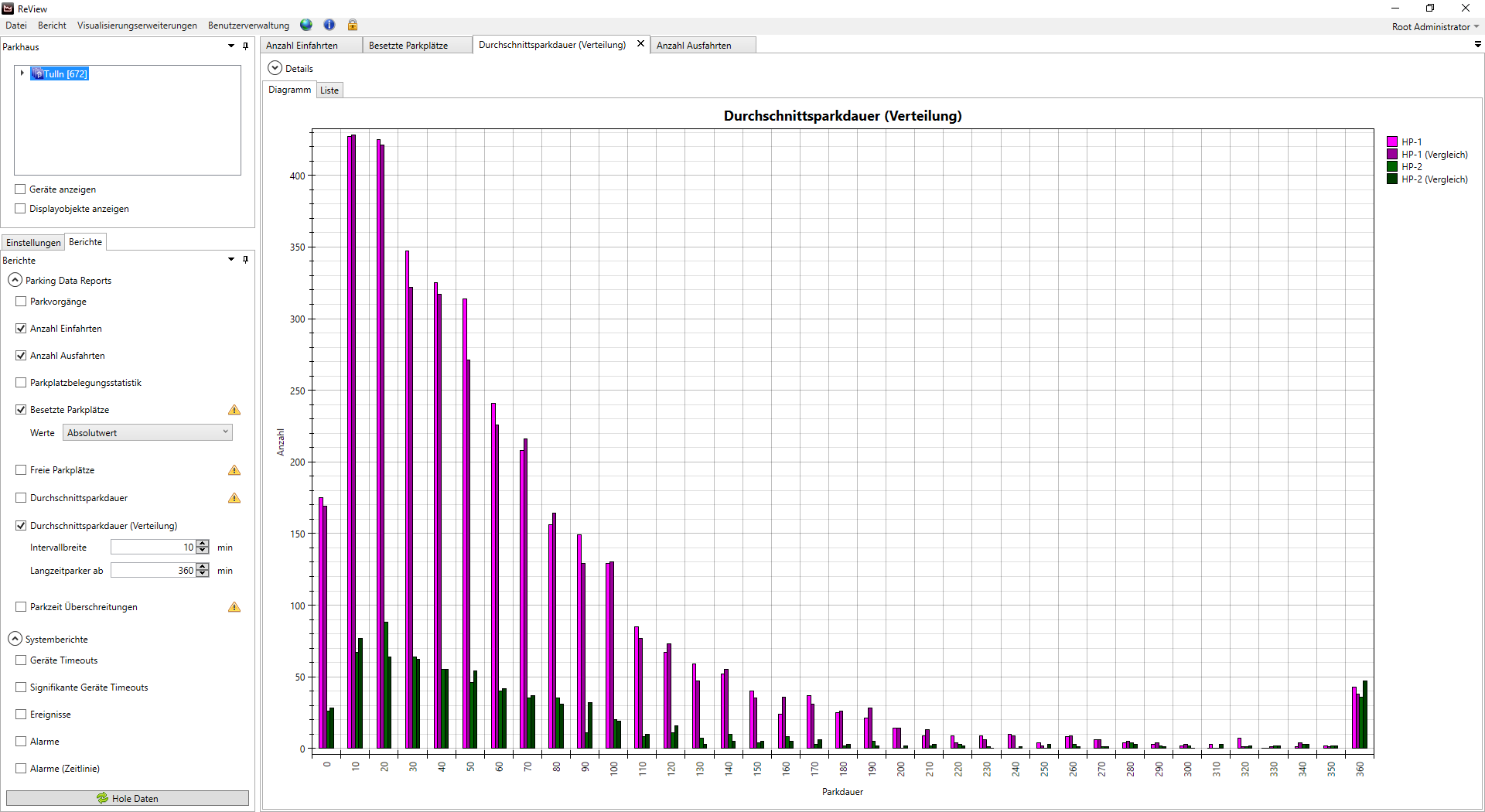Collapse the Parking Data Reports section

15,280
